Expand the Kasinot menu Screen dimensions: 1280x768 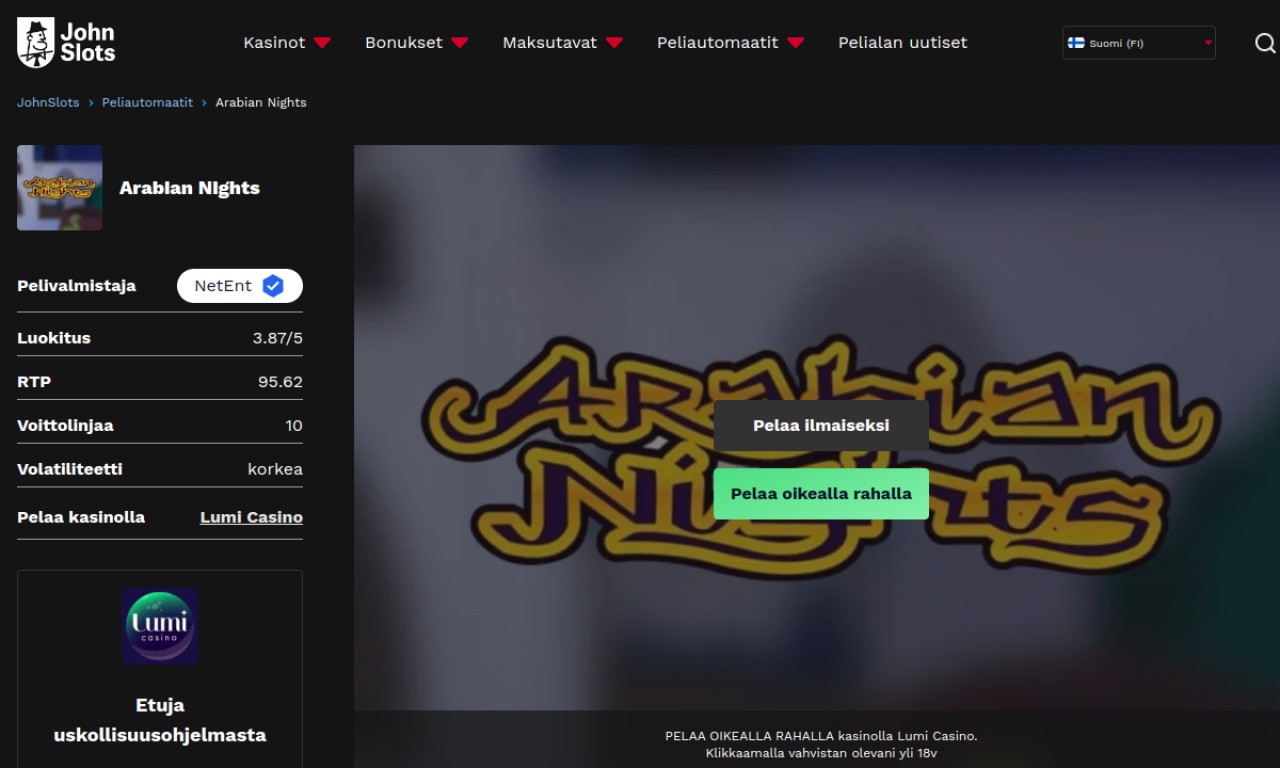(x=287, y=42)
